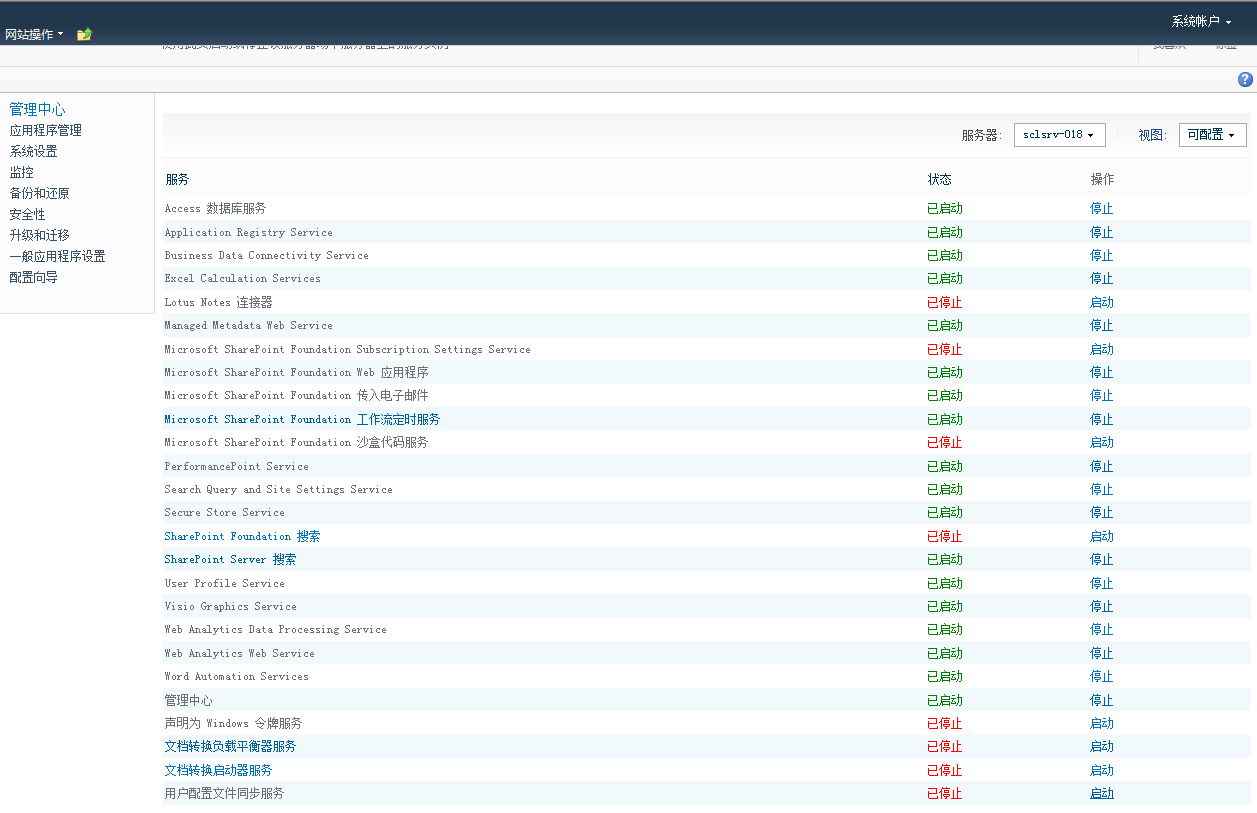Click the 已启动 status of User Profile Service

pyautogui.click(x=944, y=583)
